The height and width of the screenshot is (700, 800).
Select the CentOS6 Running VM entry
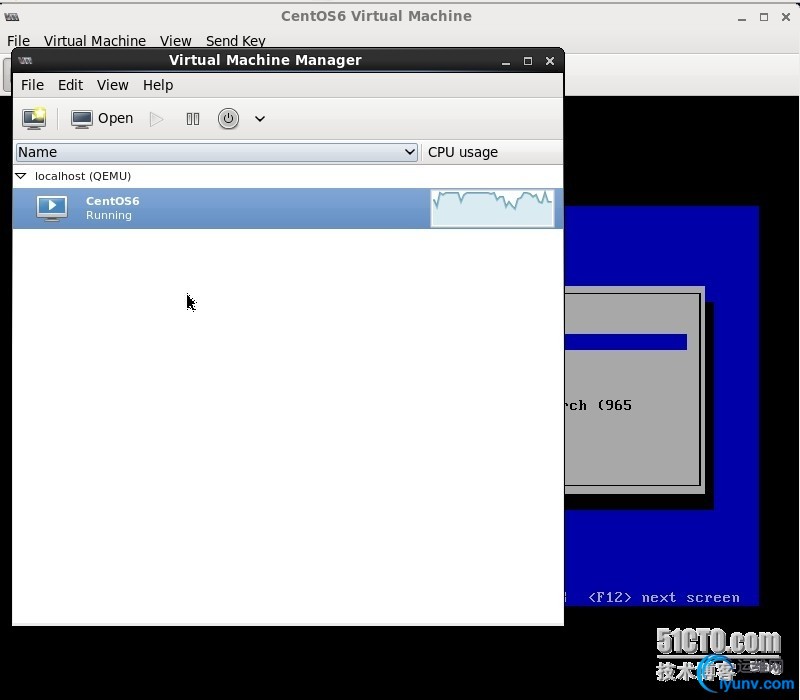288,208
